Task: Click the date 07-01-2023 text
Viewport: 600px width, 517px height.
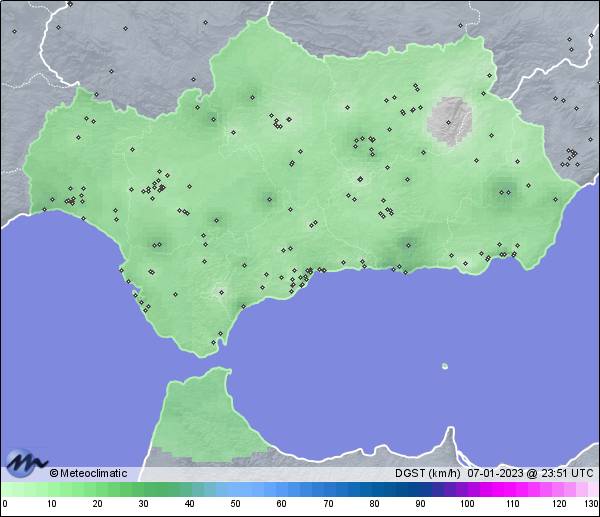Action: click(495, 473)
